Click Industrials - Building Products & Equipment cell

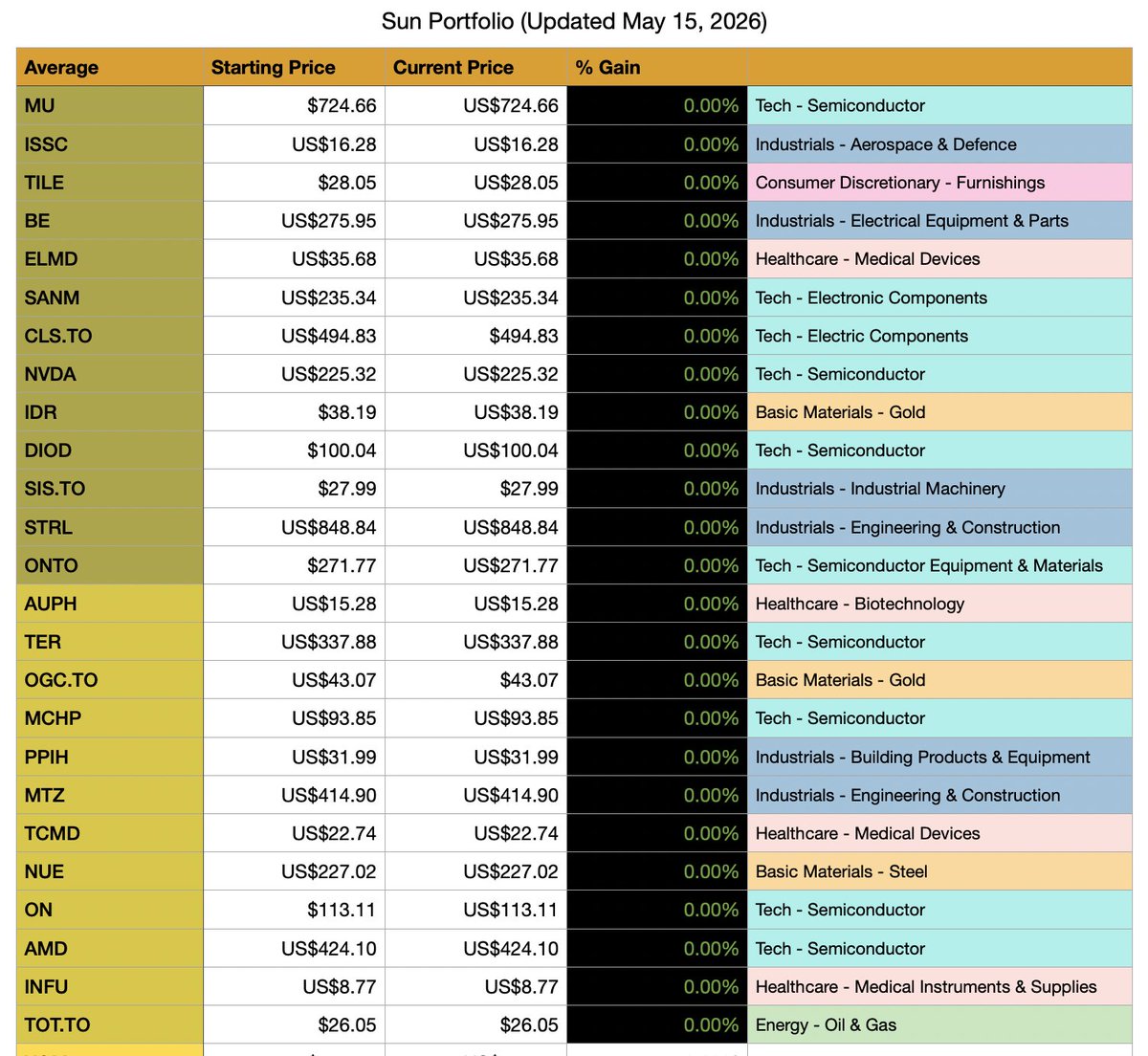[939, 757]
